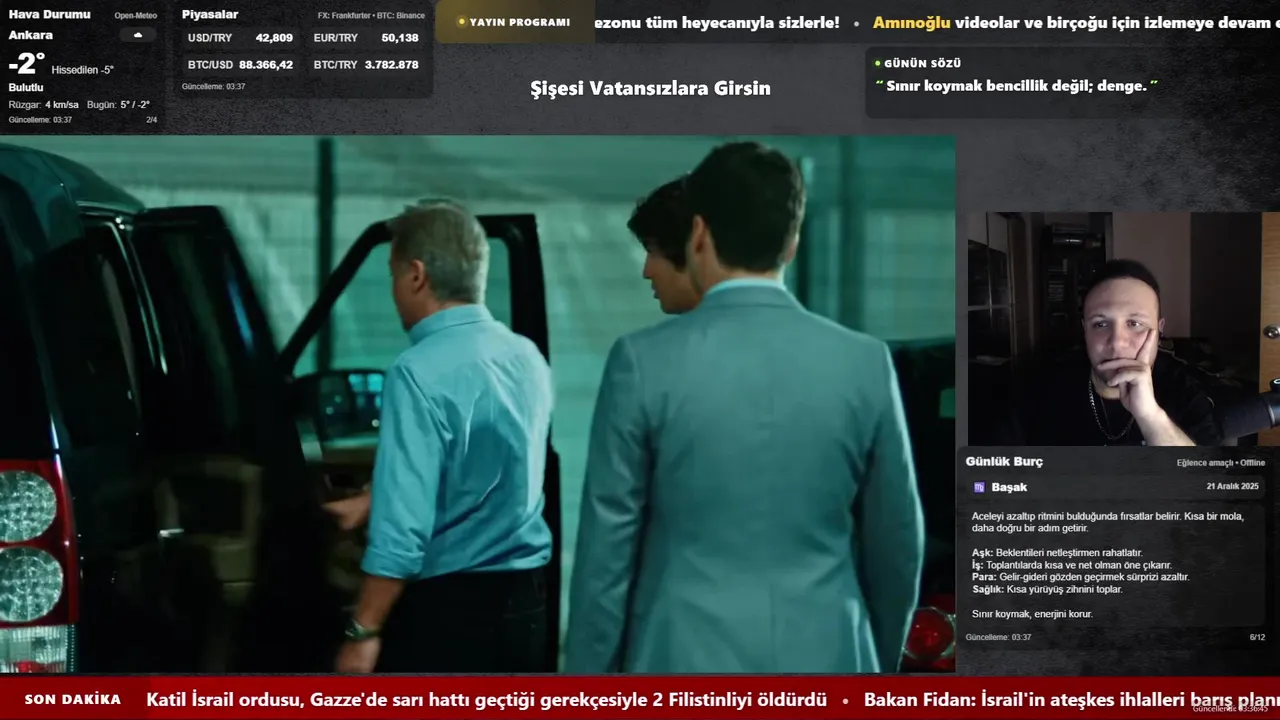Click the BTC/TRY price cell
Screen dimensions: 1280x720
pos(366,64)
